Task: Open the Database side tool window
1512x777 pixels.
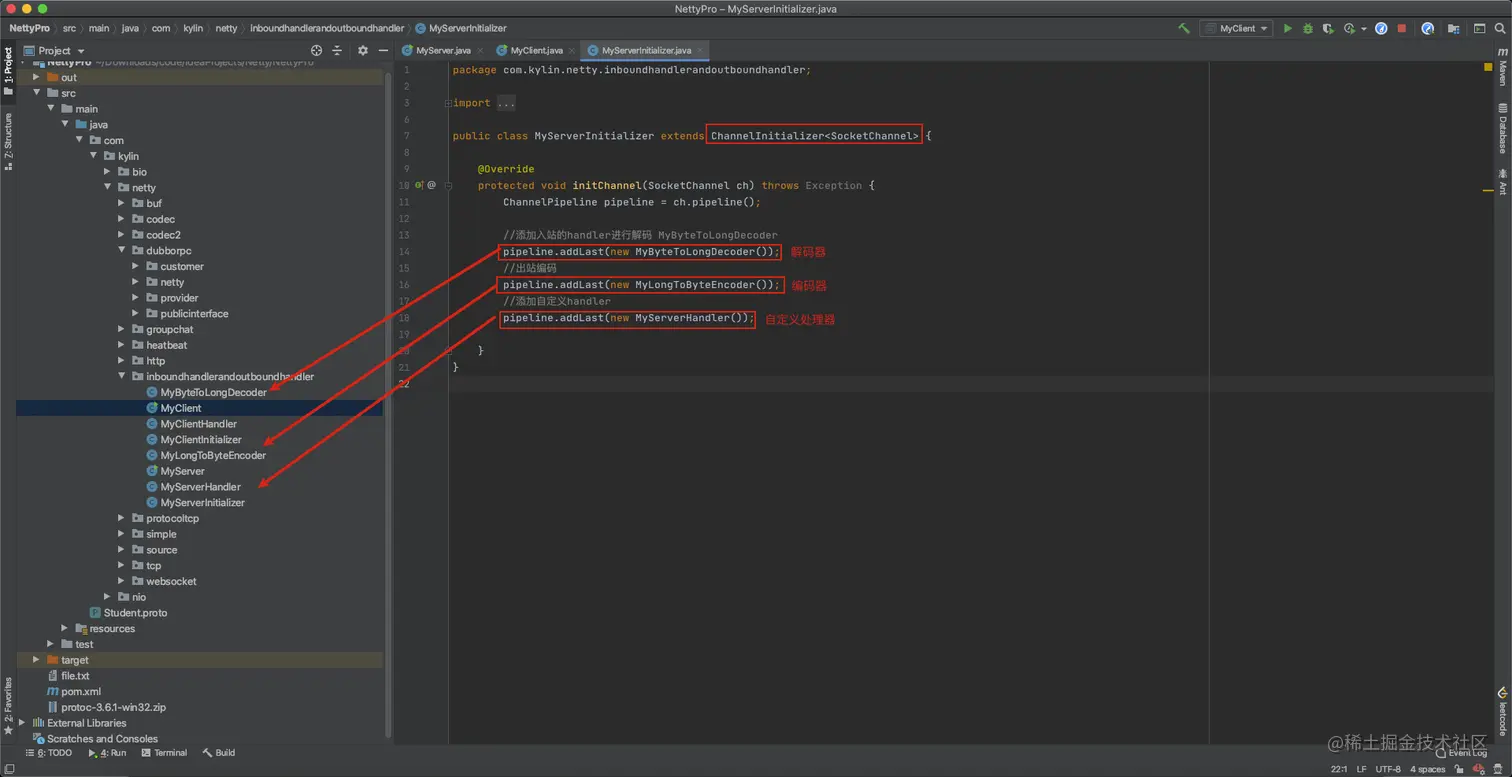Action: coord(1502,128)
